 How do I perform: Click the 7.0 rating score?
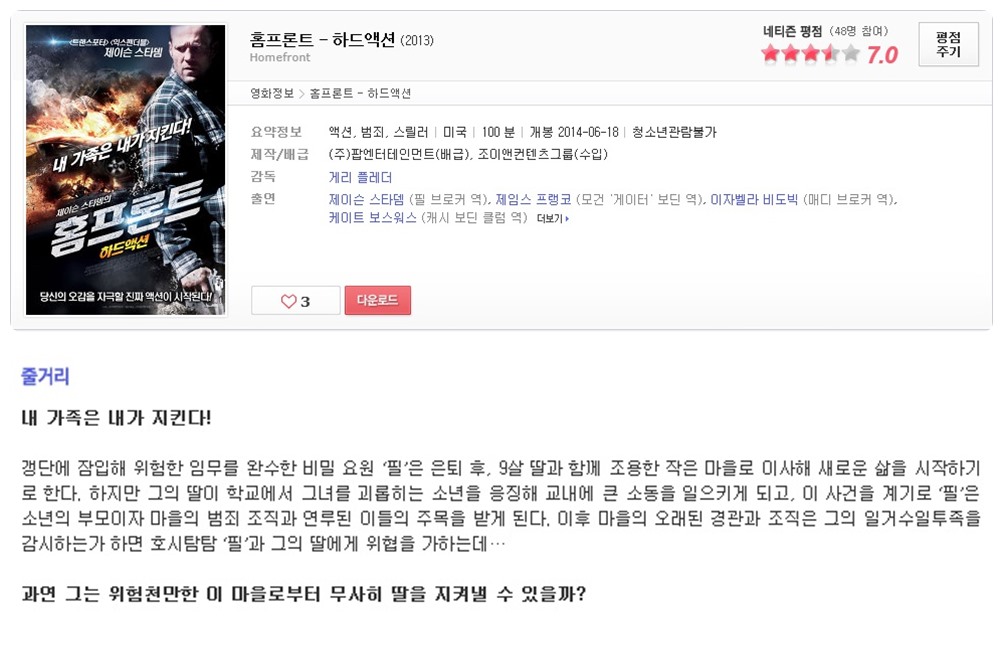pyautogui.click(x=882, y=55)
